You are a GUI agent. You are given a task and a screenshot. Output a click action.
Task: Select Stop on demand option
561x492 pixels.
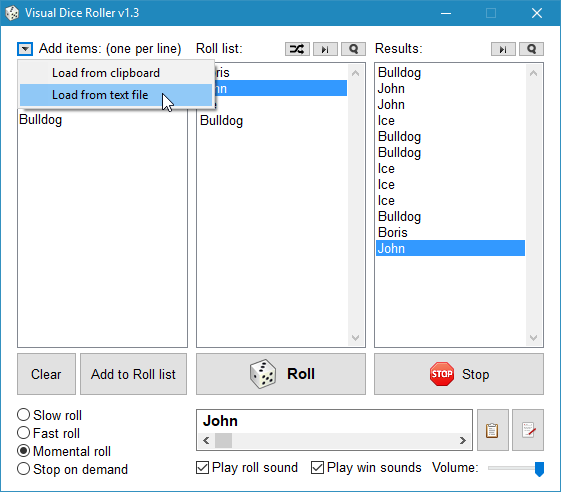pyautogui.click(x=72, y=469)
